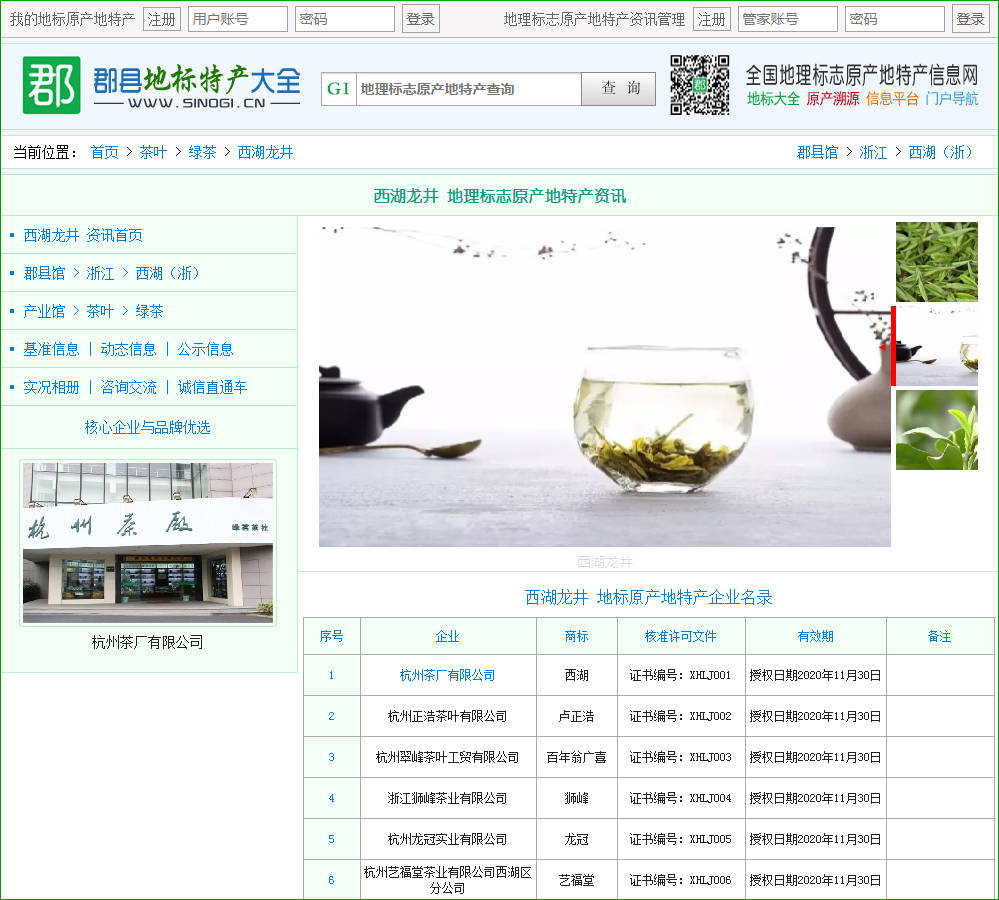Click 郡县馆 in the sidebar

tap(44, 273)
